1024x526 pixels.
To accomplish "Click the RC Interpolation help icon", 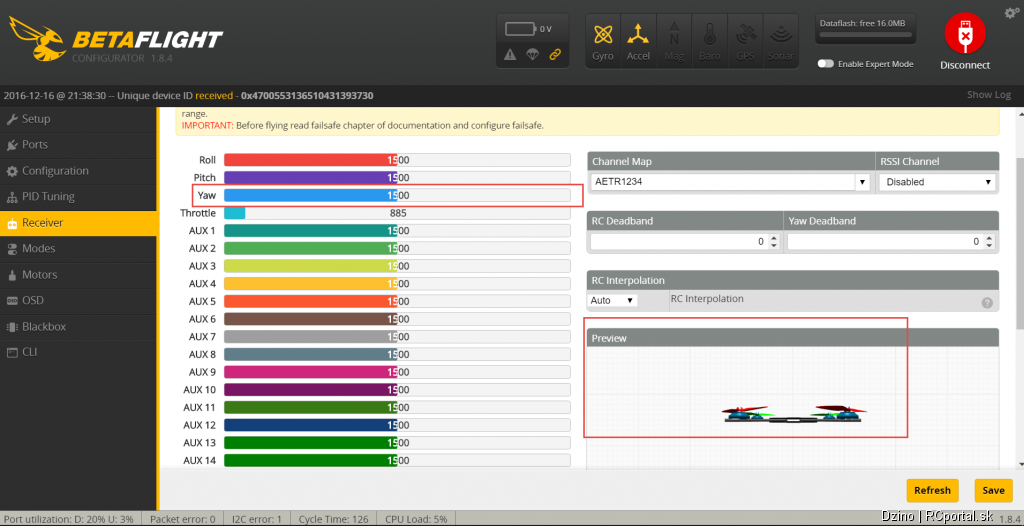I will (987, 303).
